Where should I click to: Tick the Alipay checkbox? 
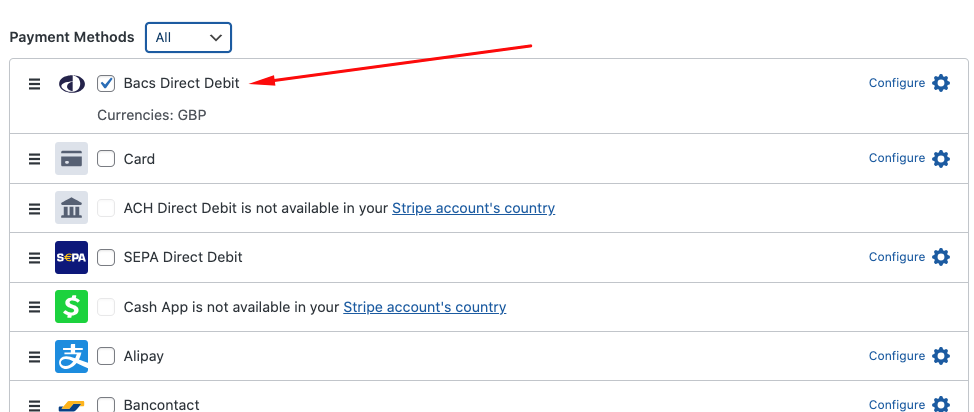tap(106, 357)
